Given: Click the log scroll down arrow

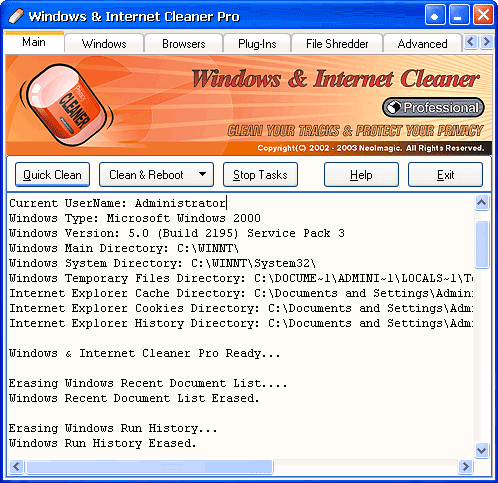Looking at the screenshot, I should tap(482, 450).
